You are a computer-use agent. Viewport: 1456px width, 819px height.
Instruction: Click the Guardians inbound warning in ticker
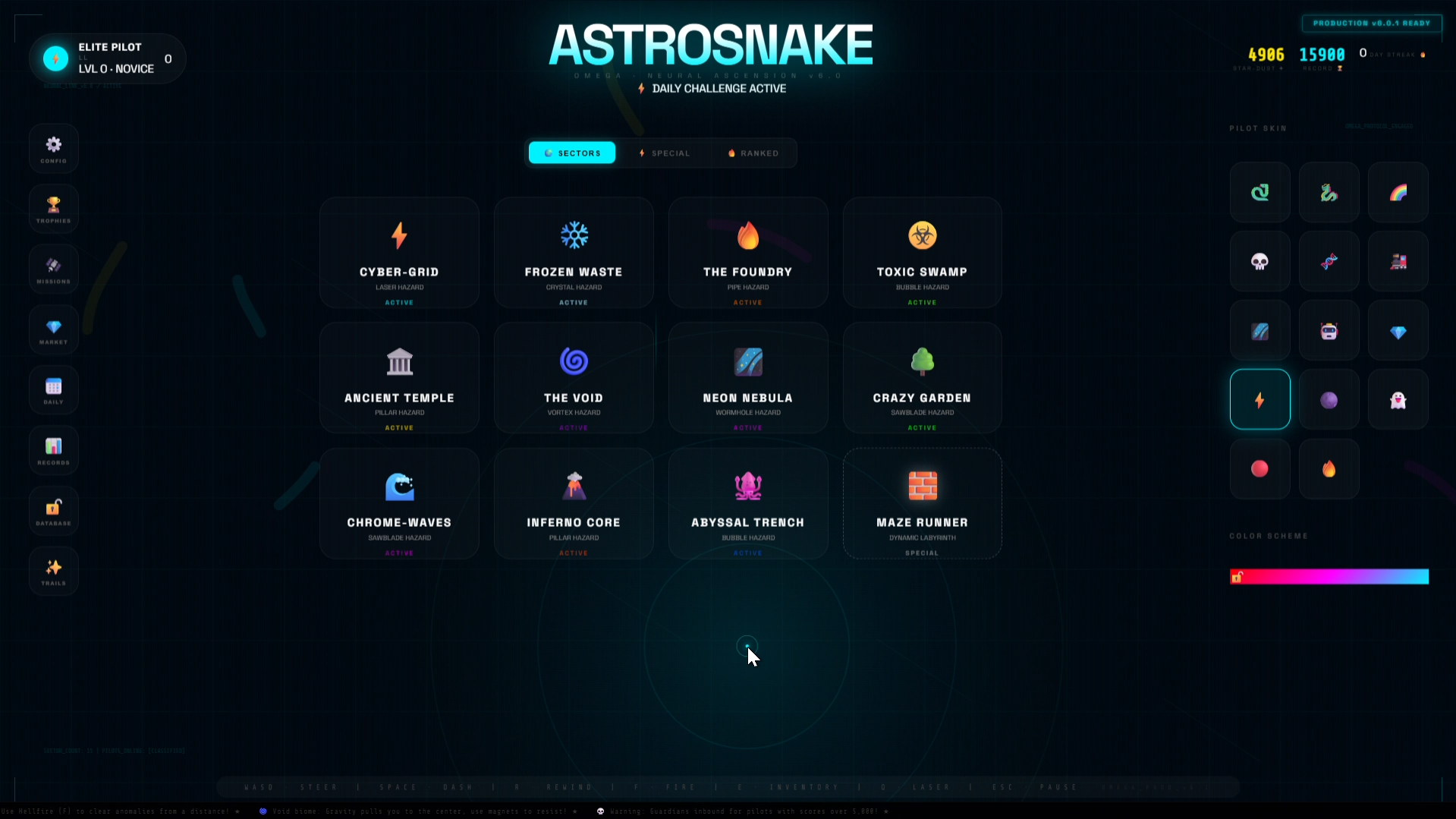743,811
